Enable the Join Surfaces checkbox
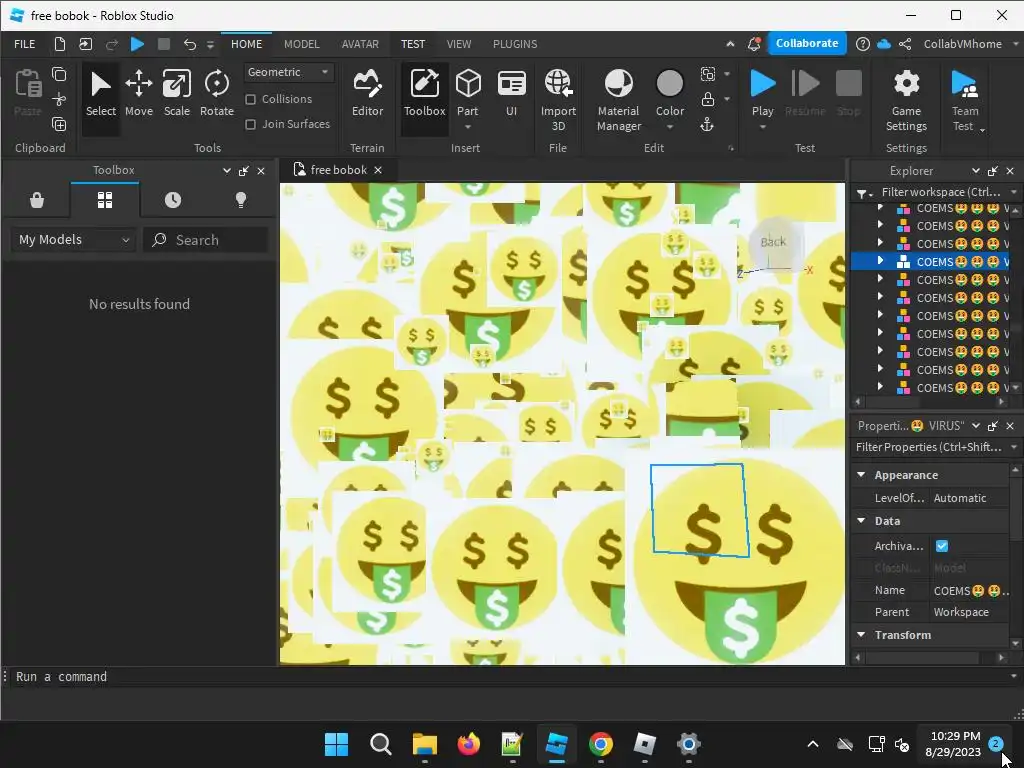 pos(250,124)
